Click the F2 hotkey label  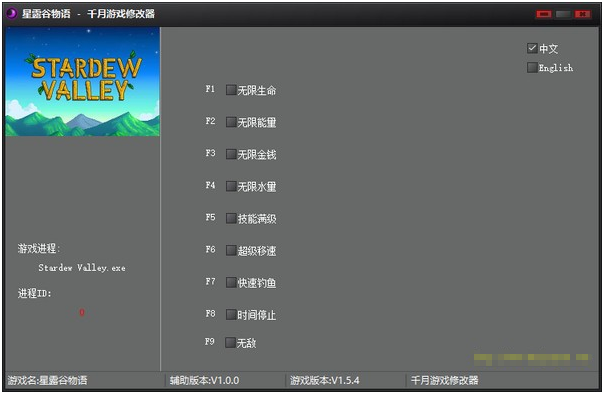210,121
